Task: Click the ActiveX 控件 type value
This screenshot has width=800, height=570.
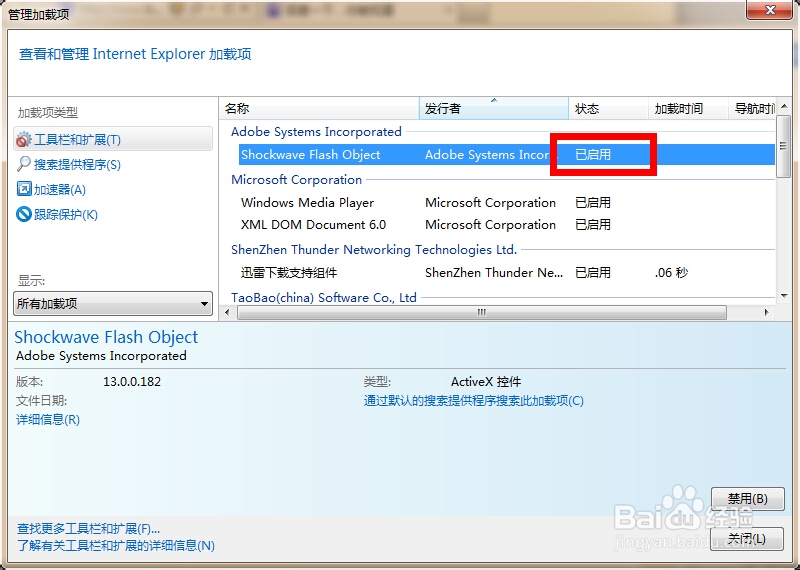Action: [486, 382]
